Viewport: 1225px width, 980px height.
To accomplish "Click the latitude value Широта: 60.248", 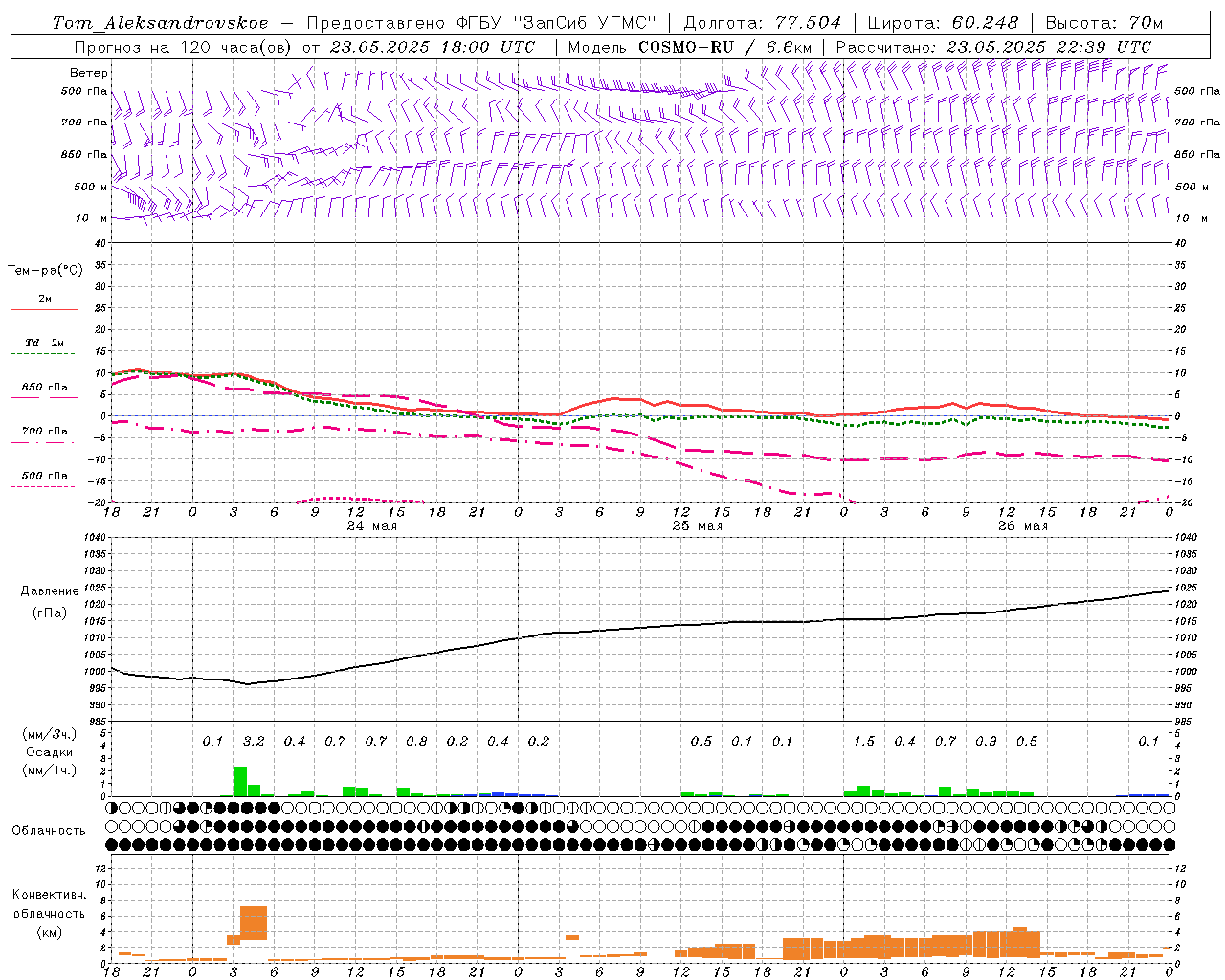I will (x=943, y=23).
